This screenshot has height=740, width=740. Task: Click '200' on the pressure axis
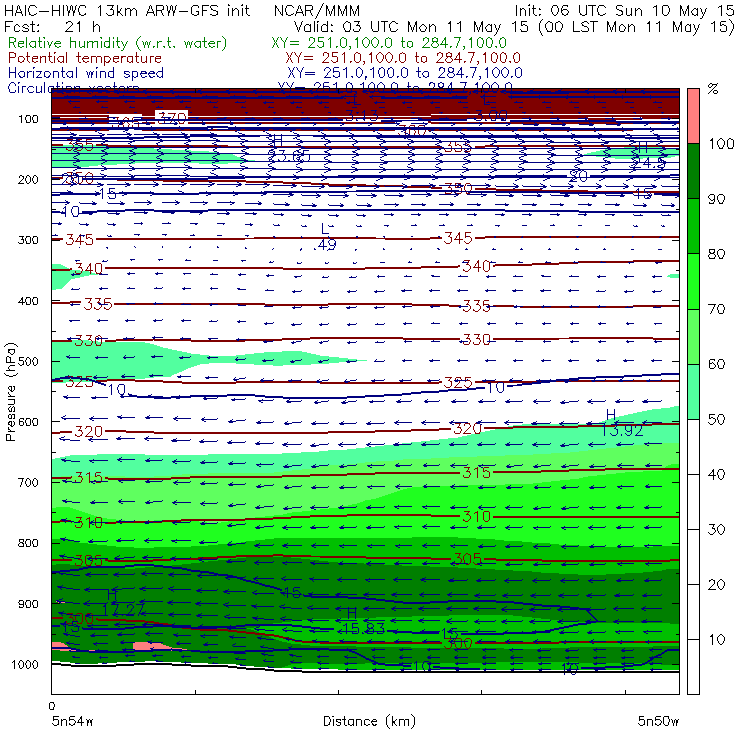[28, 179]
